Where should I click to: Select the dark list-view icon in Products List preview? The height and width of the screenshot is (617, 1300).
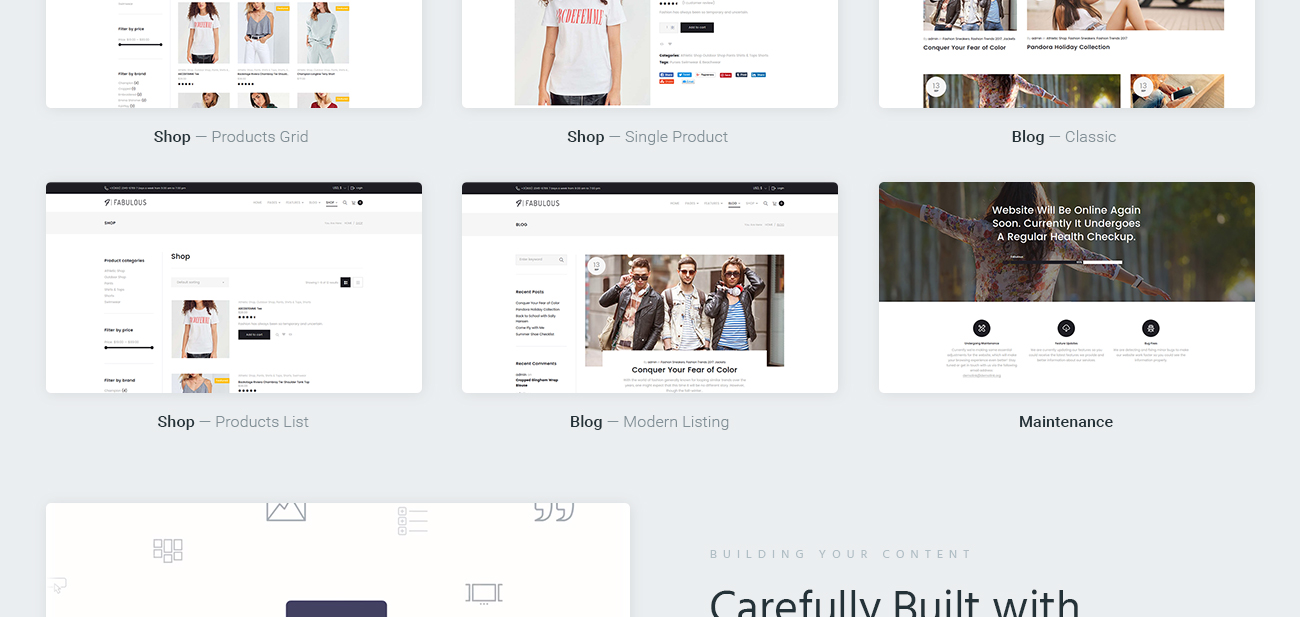pyautogui.click(x=346, y=282)
